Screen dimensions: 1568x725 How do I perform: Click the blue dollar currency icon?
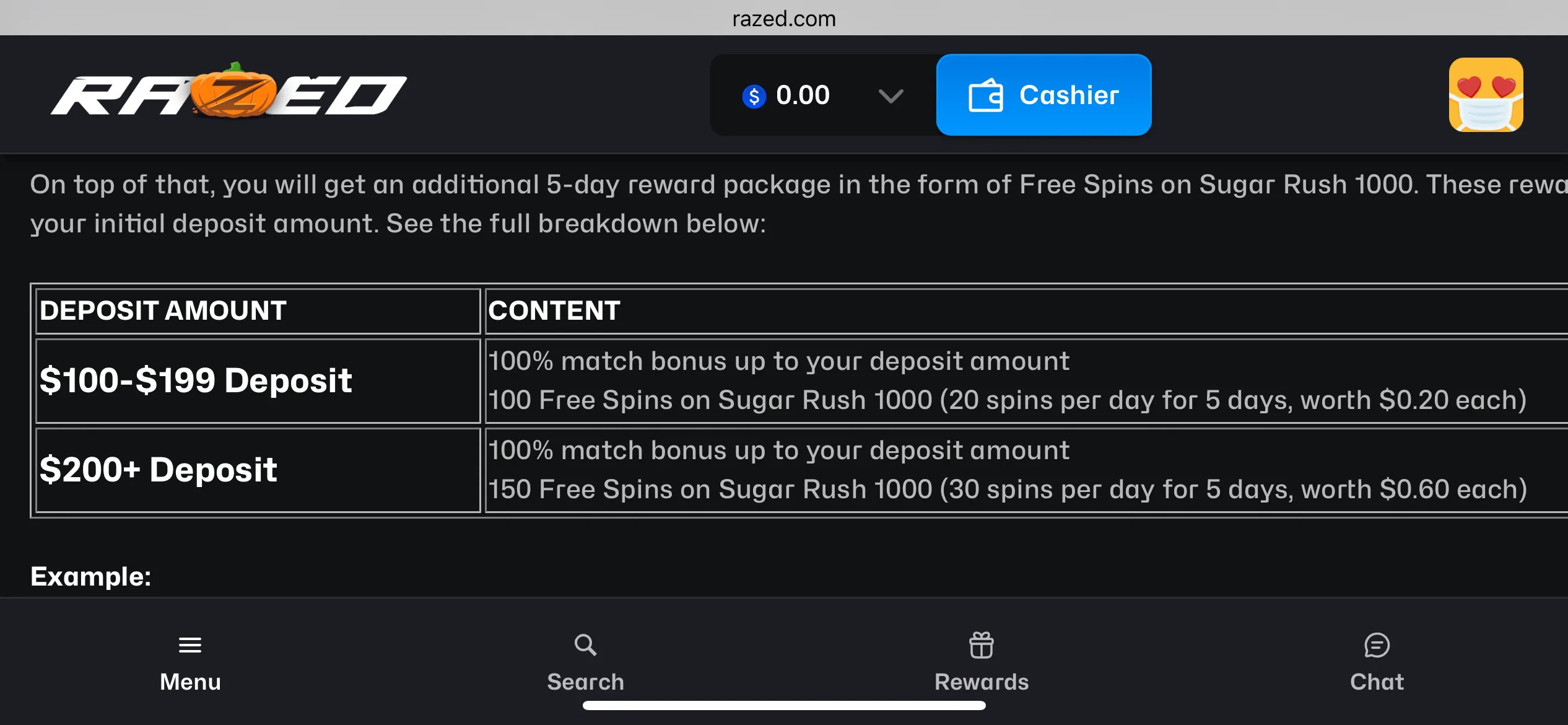(x=754, y=96)
